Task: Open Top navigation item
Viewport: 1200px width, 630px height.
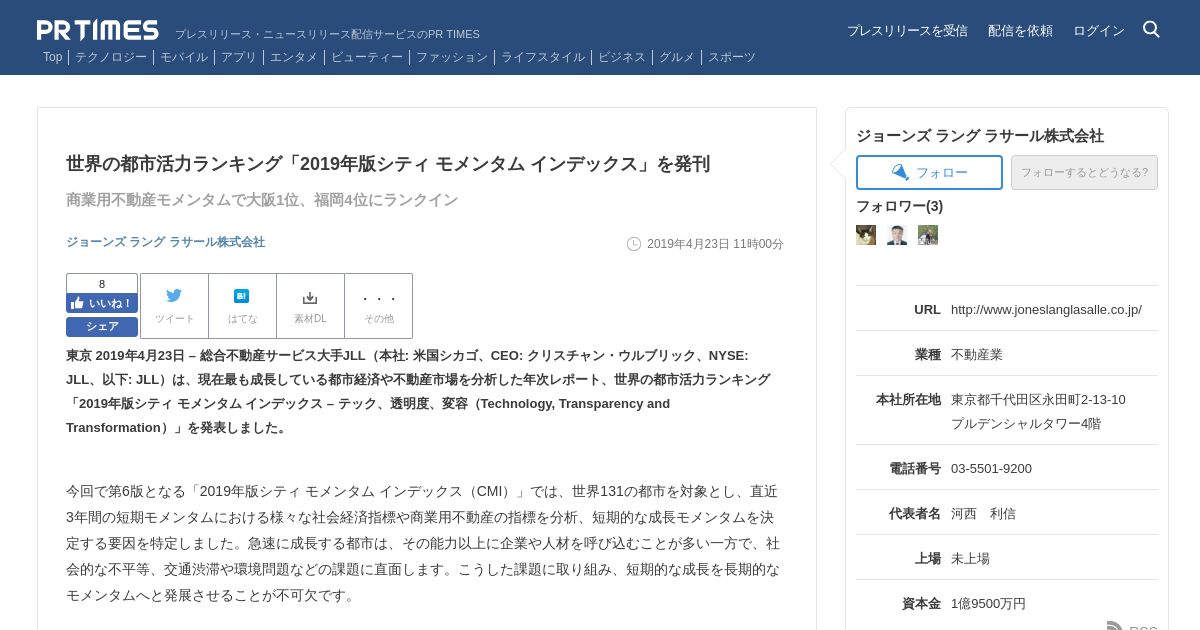Action: pyautogui.click(x=52, y=57)
